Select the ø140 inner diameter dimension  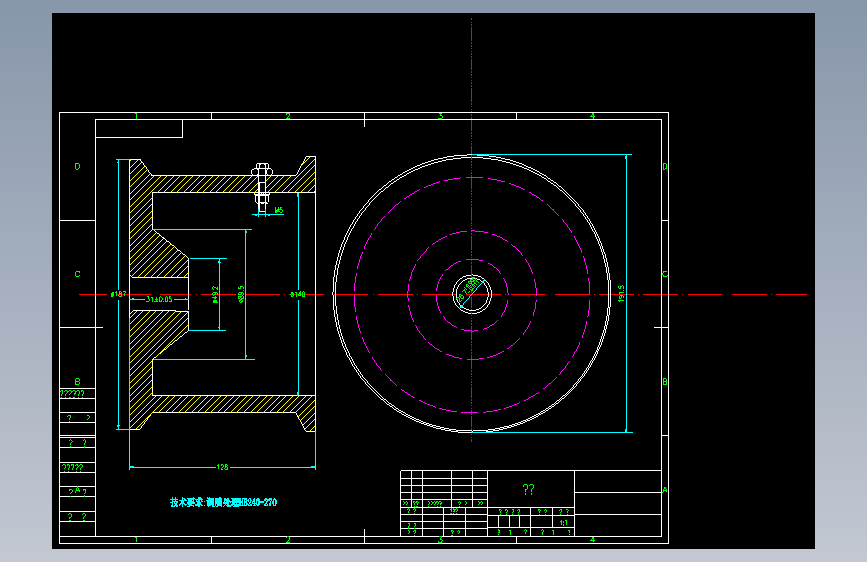297,294
